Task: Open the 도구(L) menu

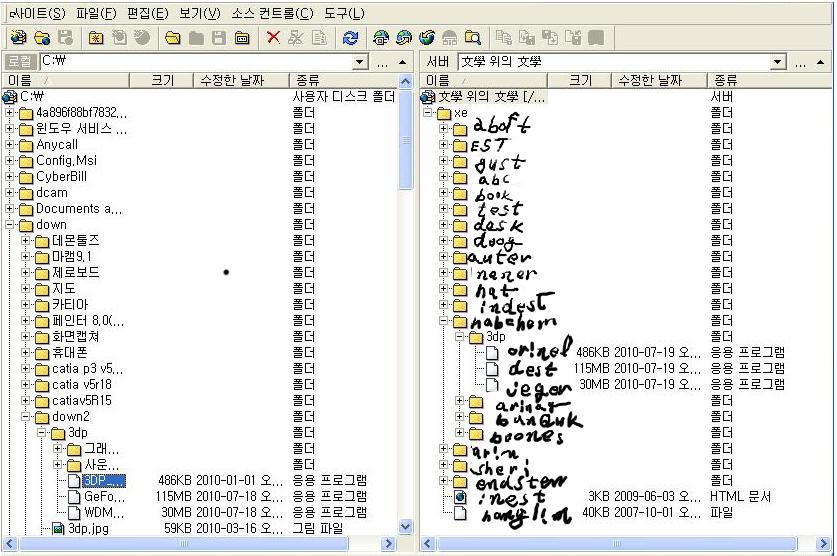Action: click(x=344, y=13)
